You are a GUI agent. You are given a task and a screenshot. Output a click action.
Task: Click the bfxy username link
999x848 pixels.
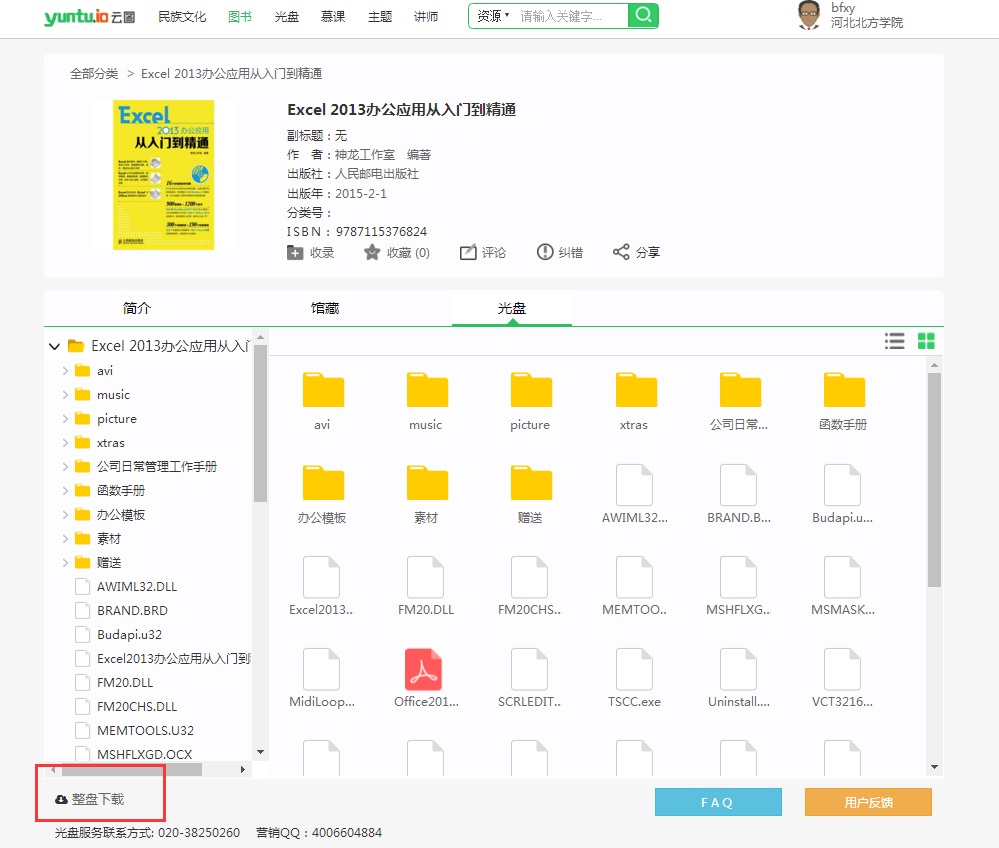point(843,8)
